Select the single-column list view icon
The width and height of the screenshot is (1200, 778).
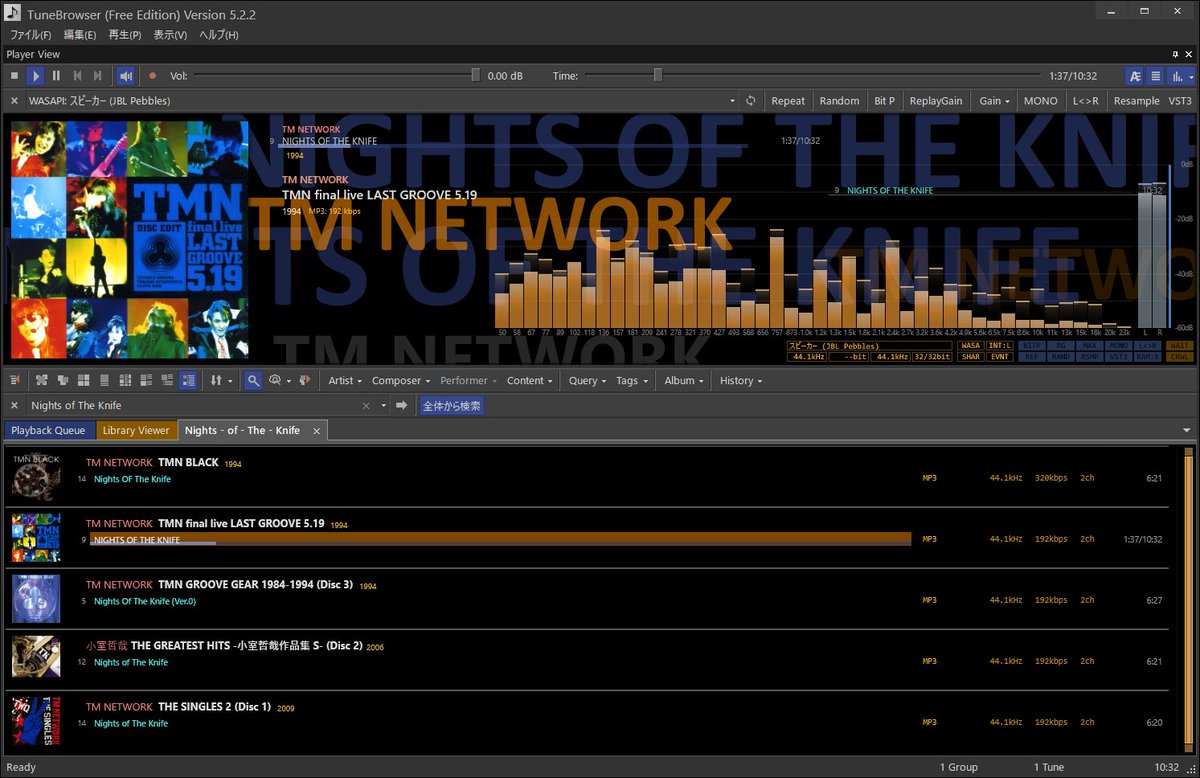click(105, 381)
